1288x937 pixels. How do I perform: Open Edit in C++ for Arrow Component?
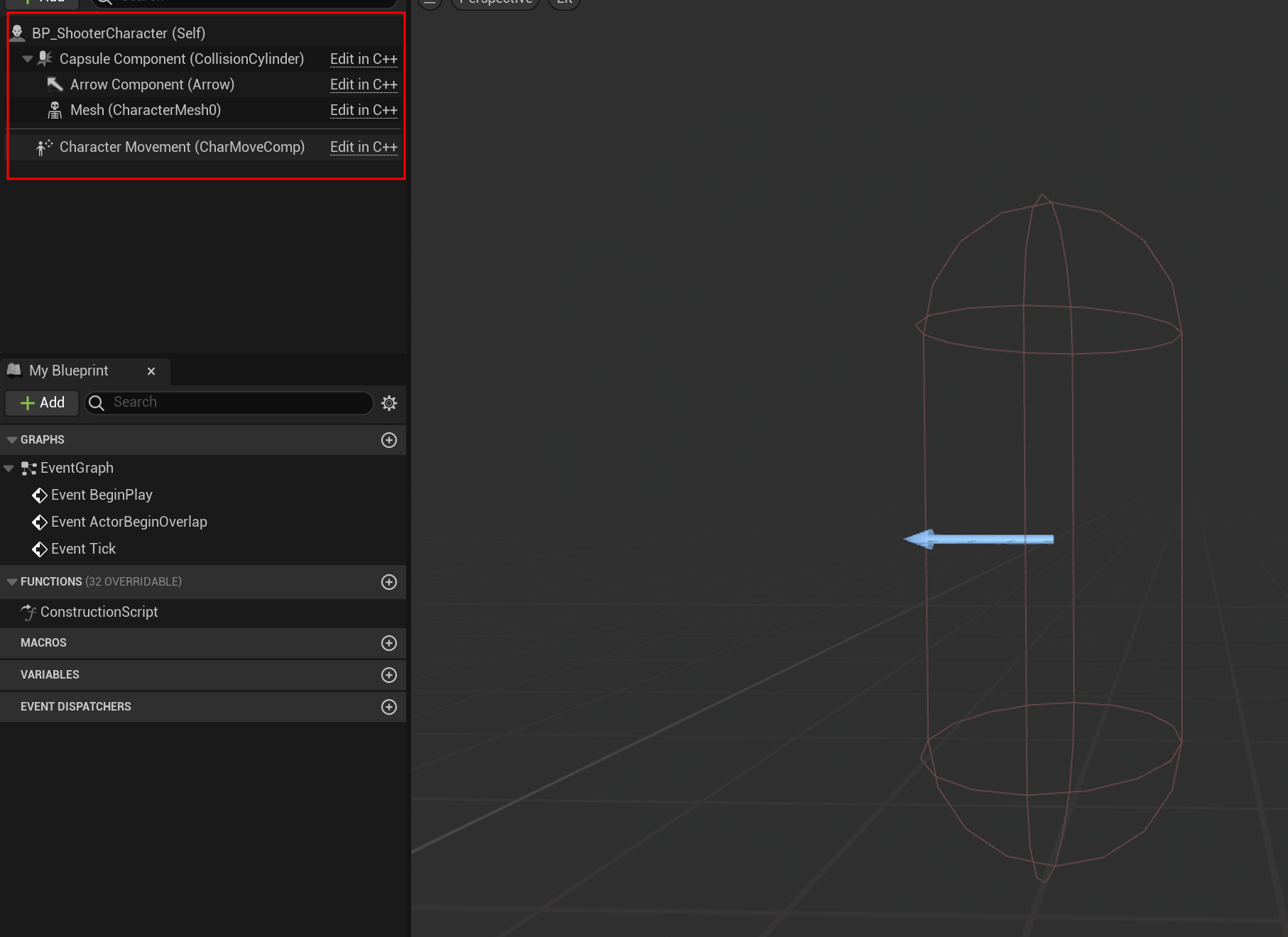[364, 84]
